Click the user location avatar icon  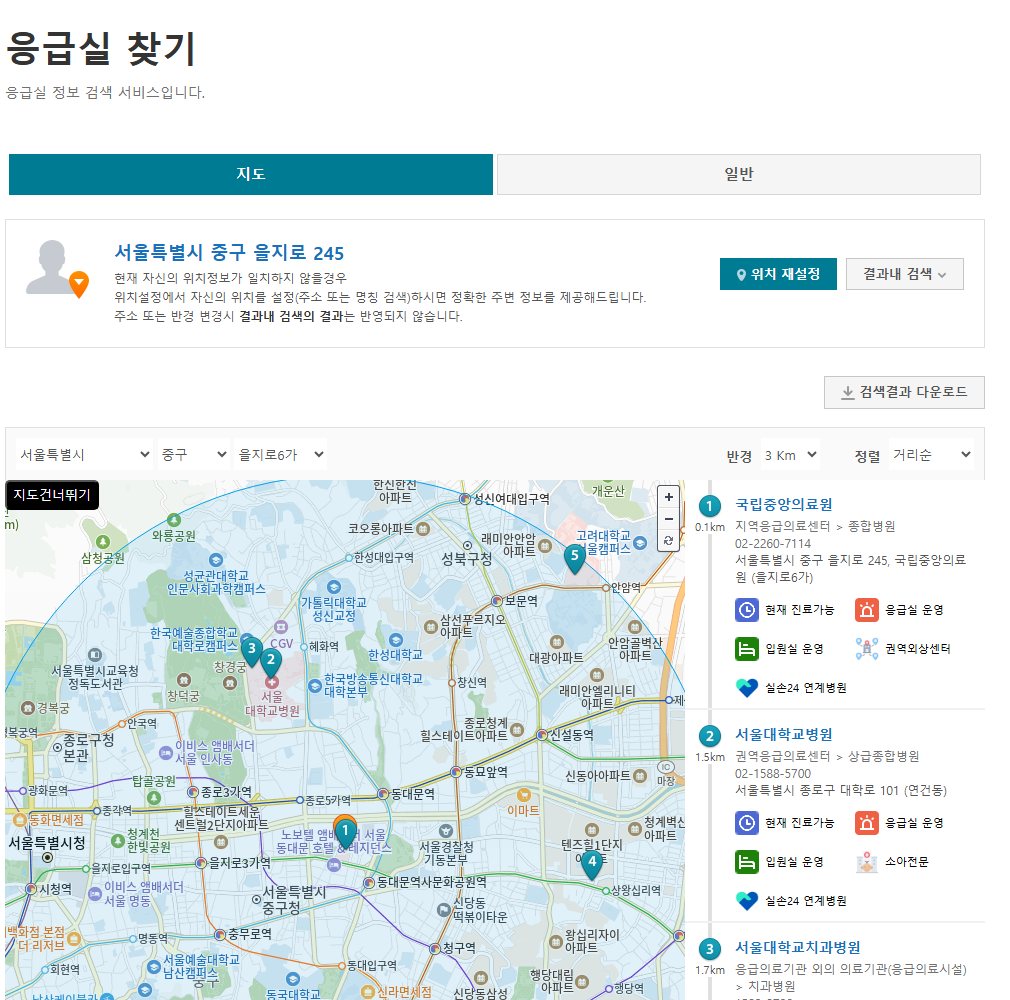pos(57,269)
